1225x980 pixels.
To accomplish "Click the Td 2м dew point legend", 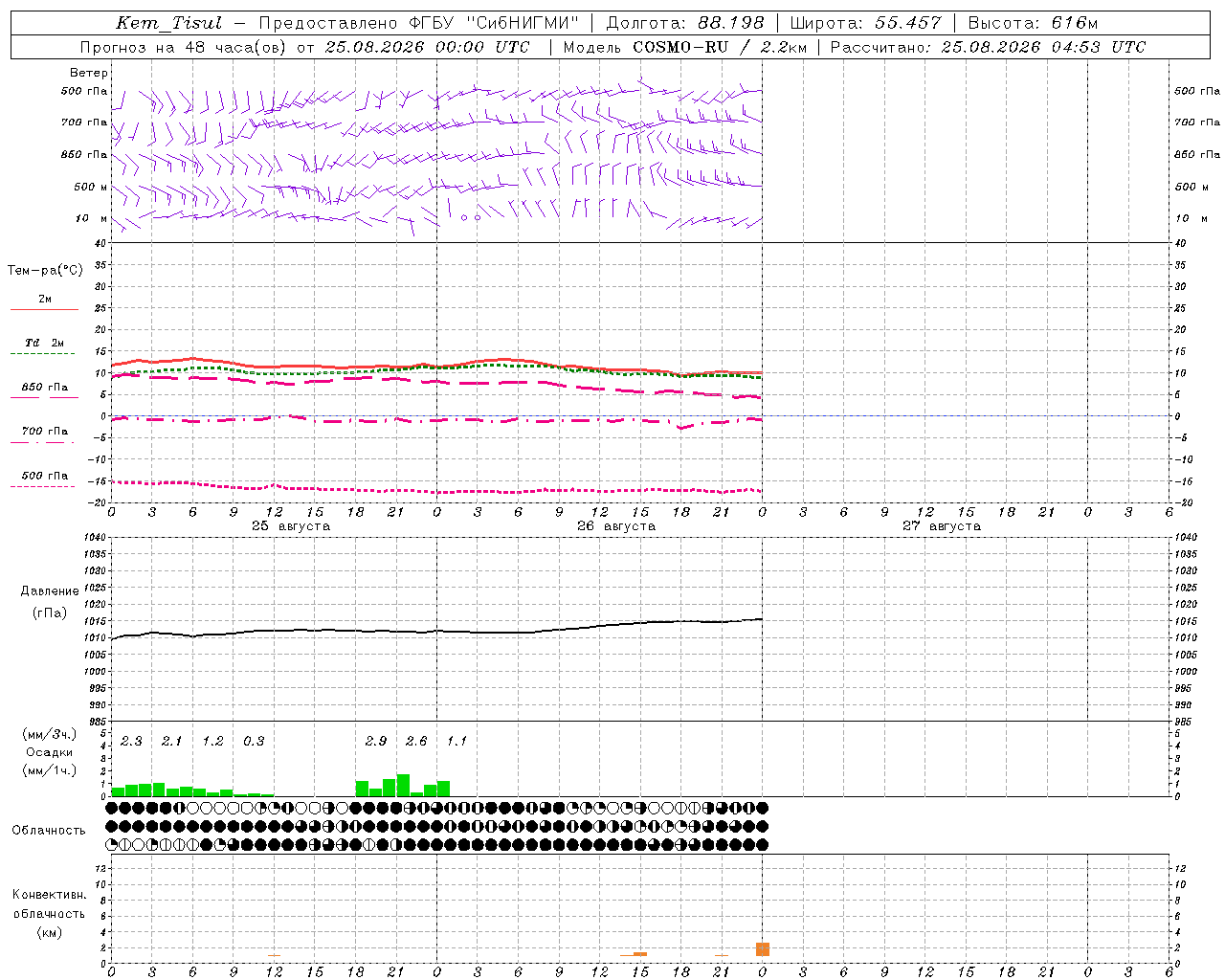I will coord(44,343).
